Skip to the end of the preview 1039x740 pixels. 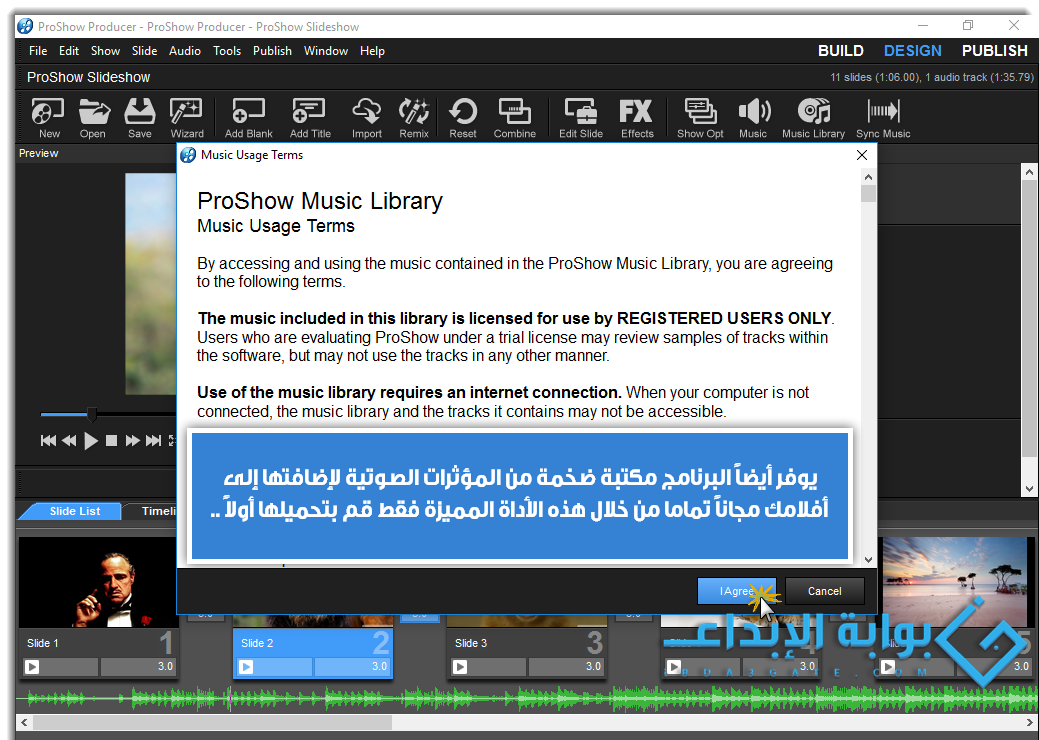coord(153,441)
